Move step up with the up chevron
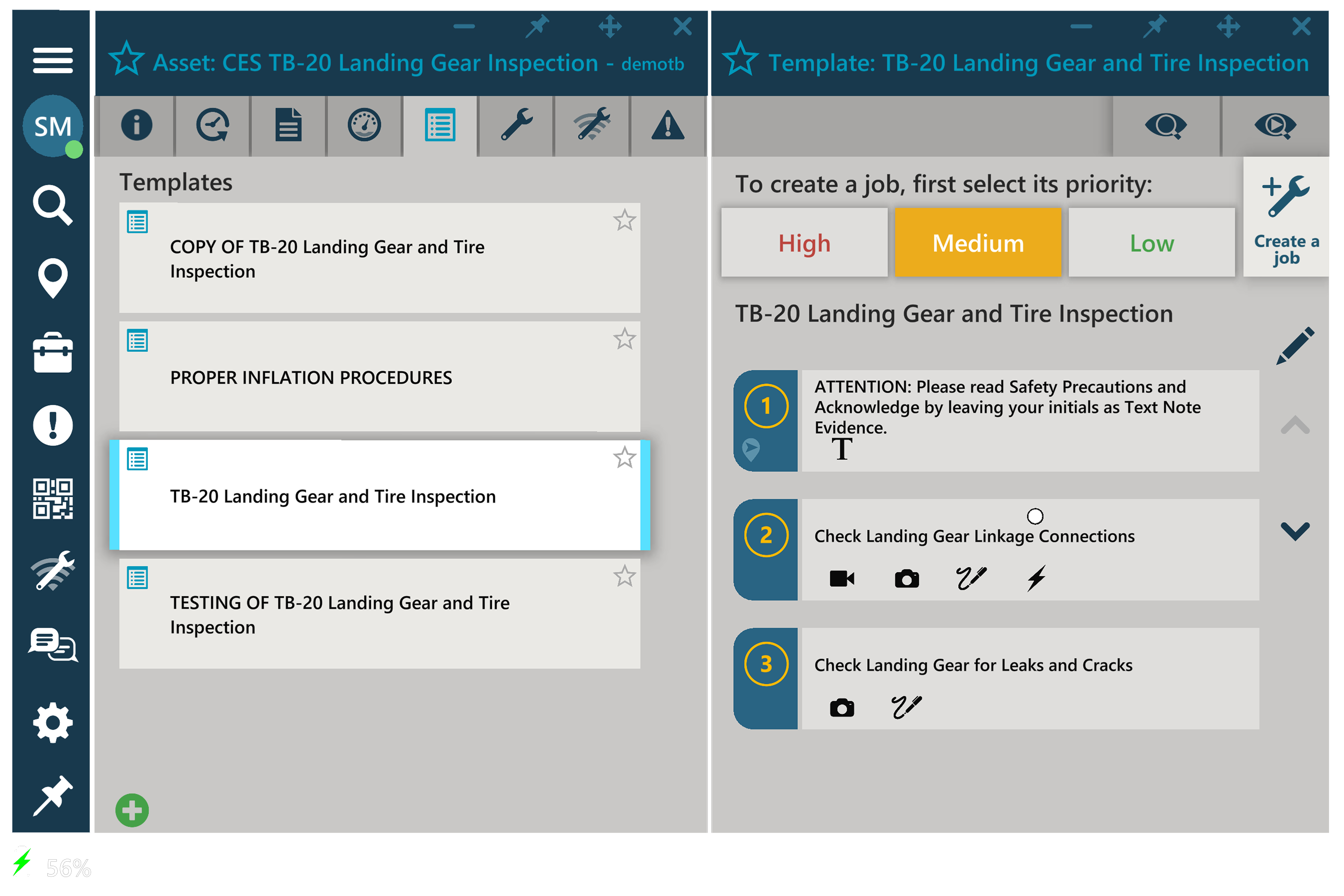Screen dimensions: 1344x896 [1295, 426]
